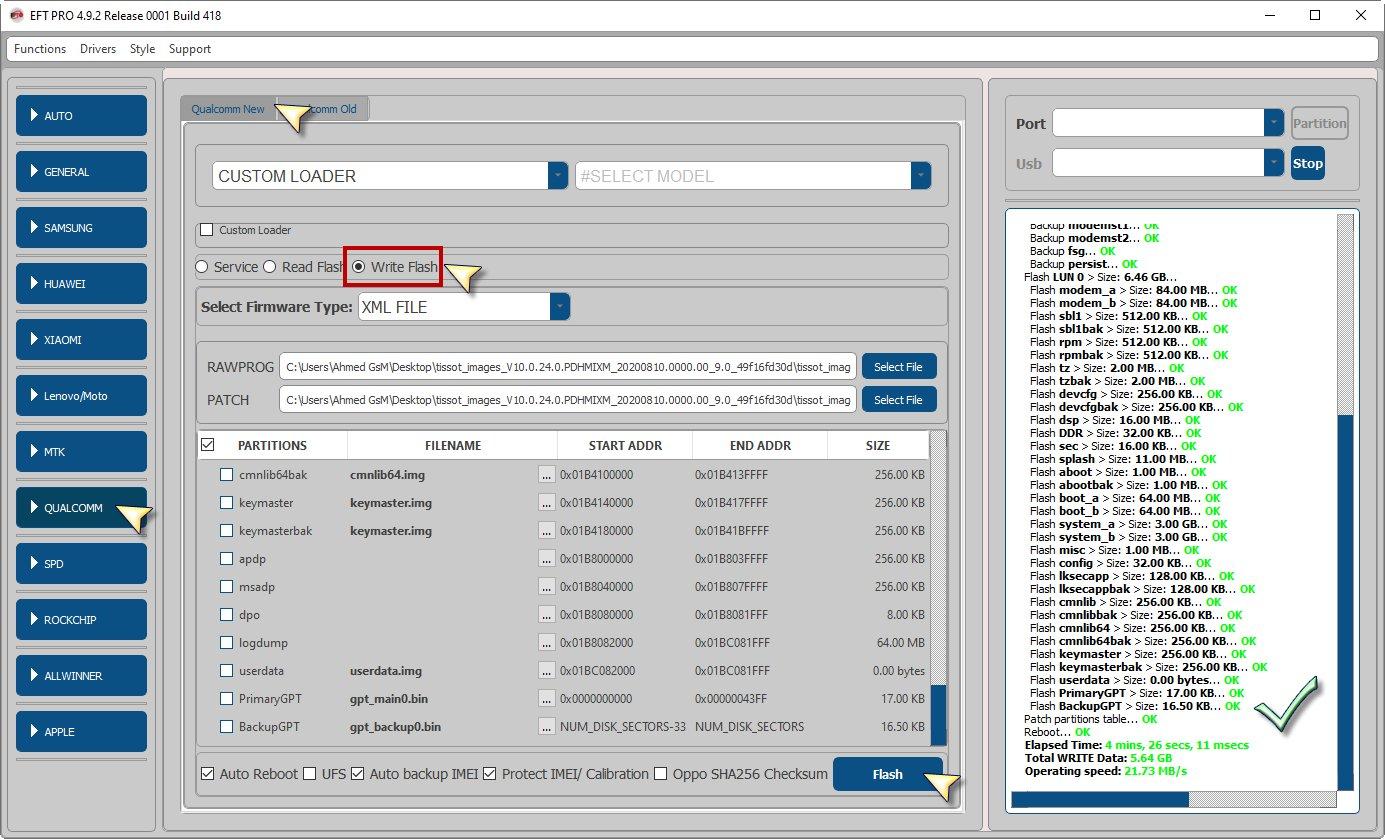The height and width of the screenshot is (839, 1385).
Task: Select the Read Flash radio option
Action: coord(270,267)
